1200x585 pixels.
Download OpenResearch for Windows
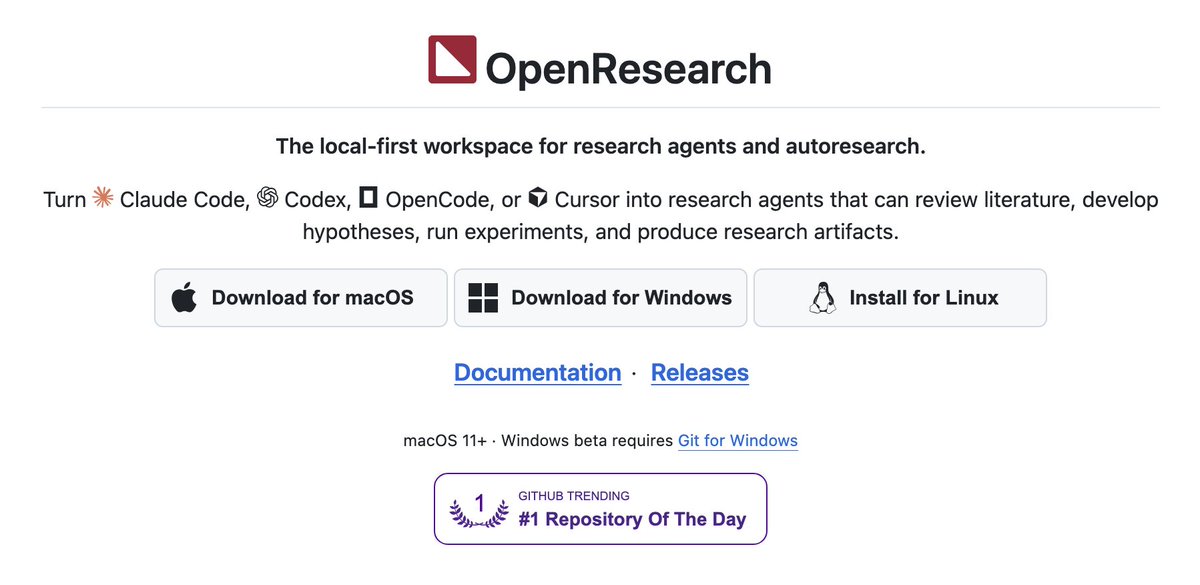point(600,298)
